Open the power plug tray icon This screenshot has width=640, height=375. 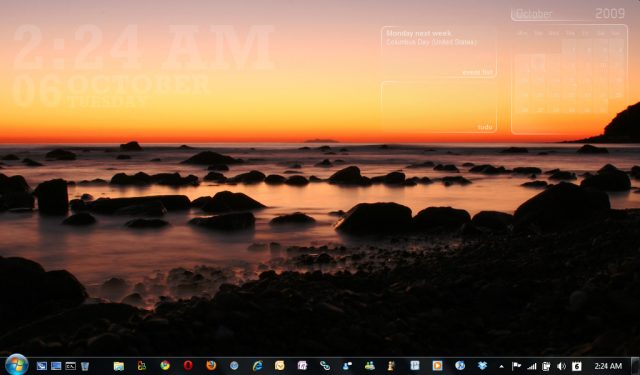[x=546, y=366]
